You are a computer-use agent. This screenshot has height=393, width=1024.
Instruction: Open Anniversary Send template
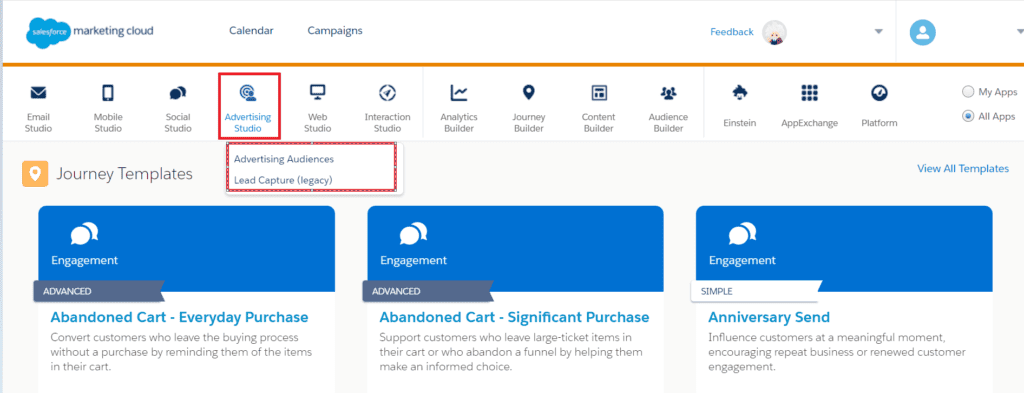[x=769, y=317]
